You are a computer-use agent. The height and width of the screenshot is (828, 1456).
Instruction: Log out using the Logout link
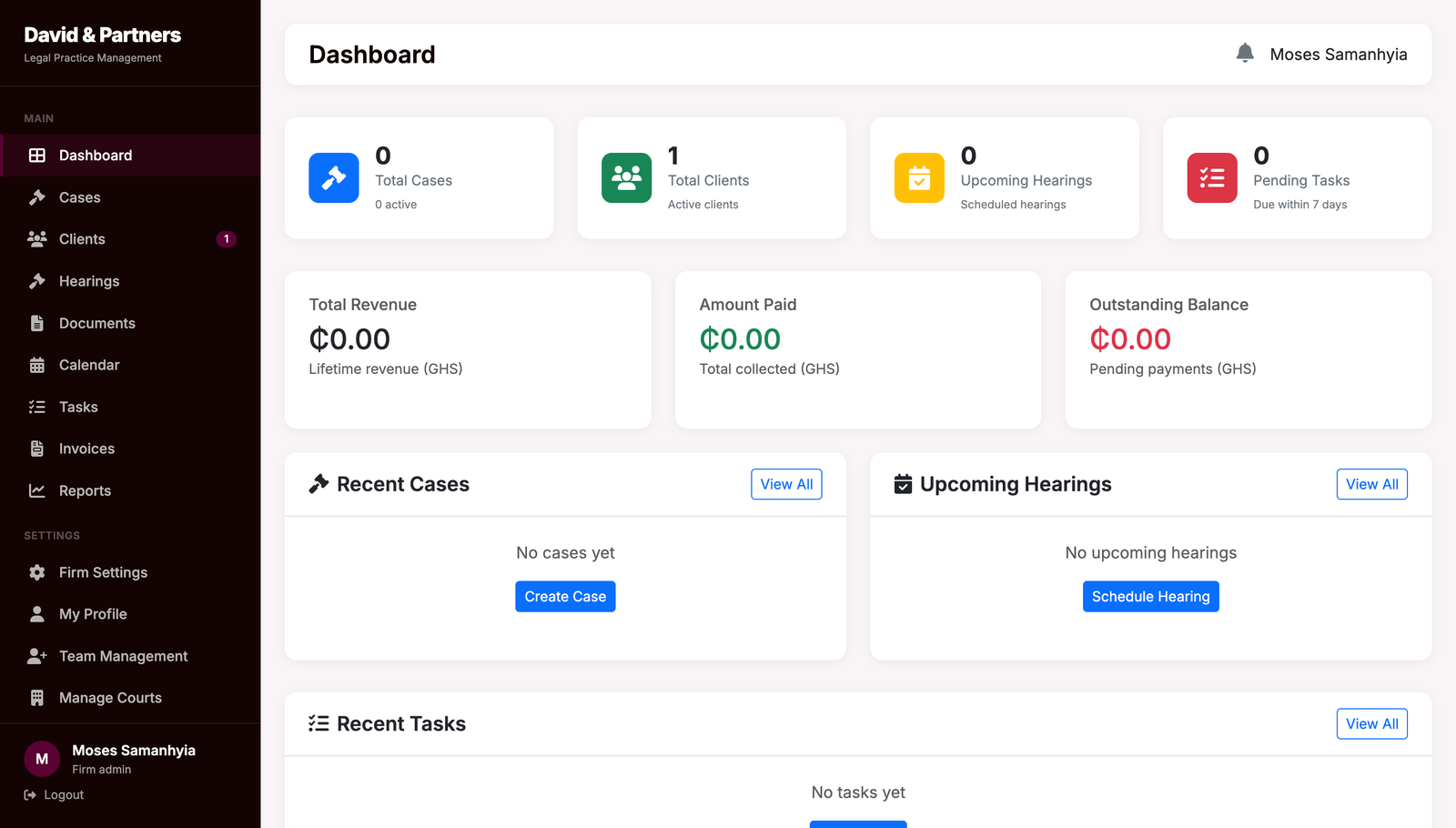[54, 795]
